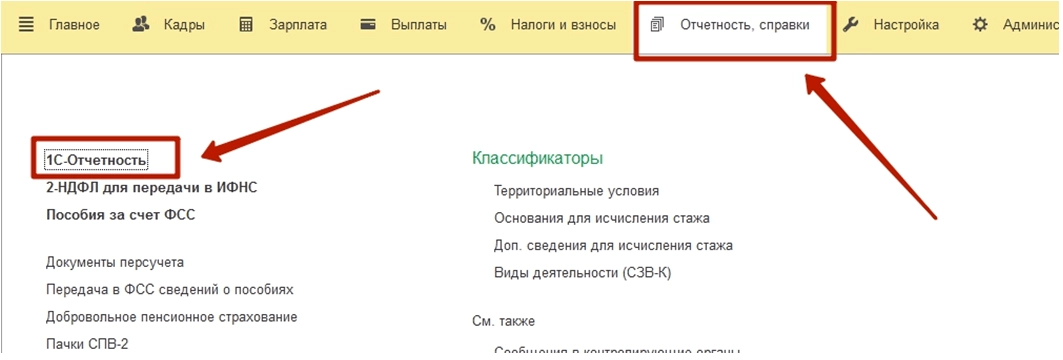Open the 1С-Отчетность link
This screenshot has height=360, width=1063.
coord(96,160)
